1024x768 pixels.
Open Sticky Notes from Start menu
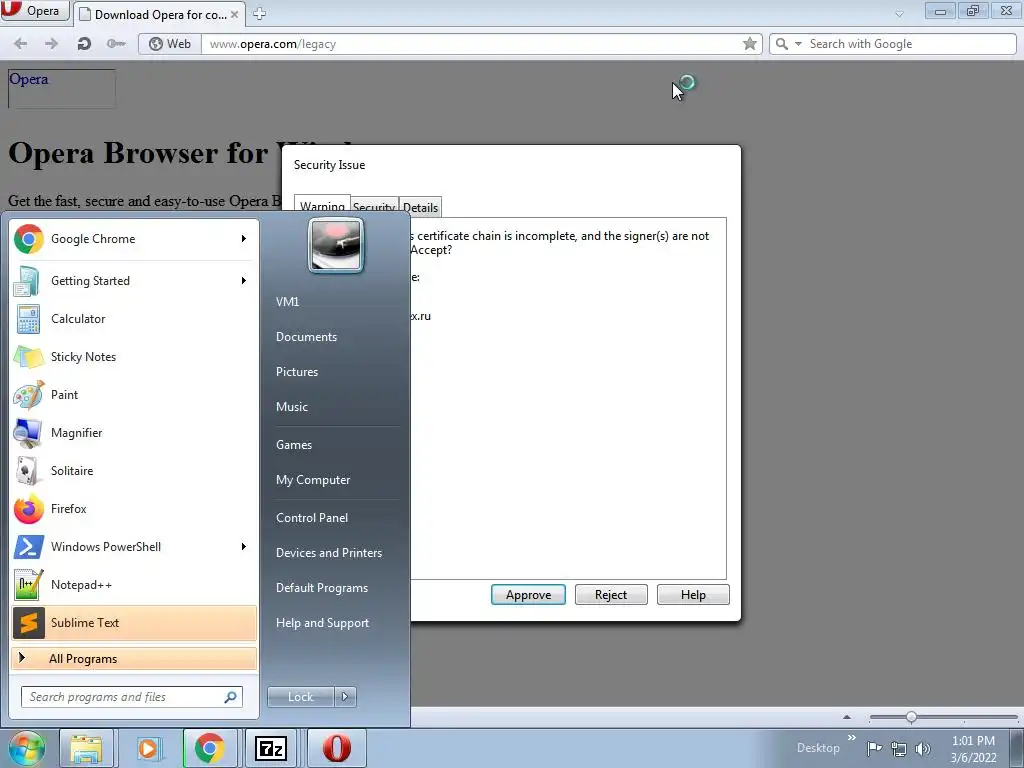click(134, 357)
